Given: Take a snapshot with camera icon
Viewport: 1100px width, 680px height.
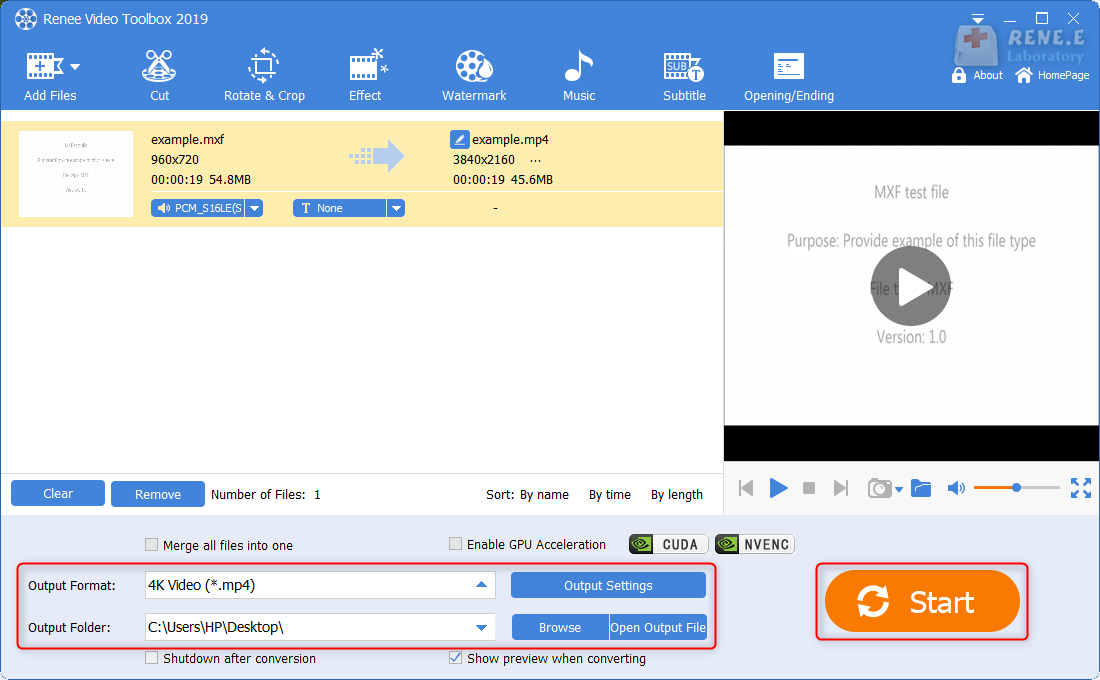Looking at the screenshot, I should (880, 488).
